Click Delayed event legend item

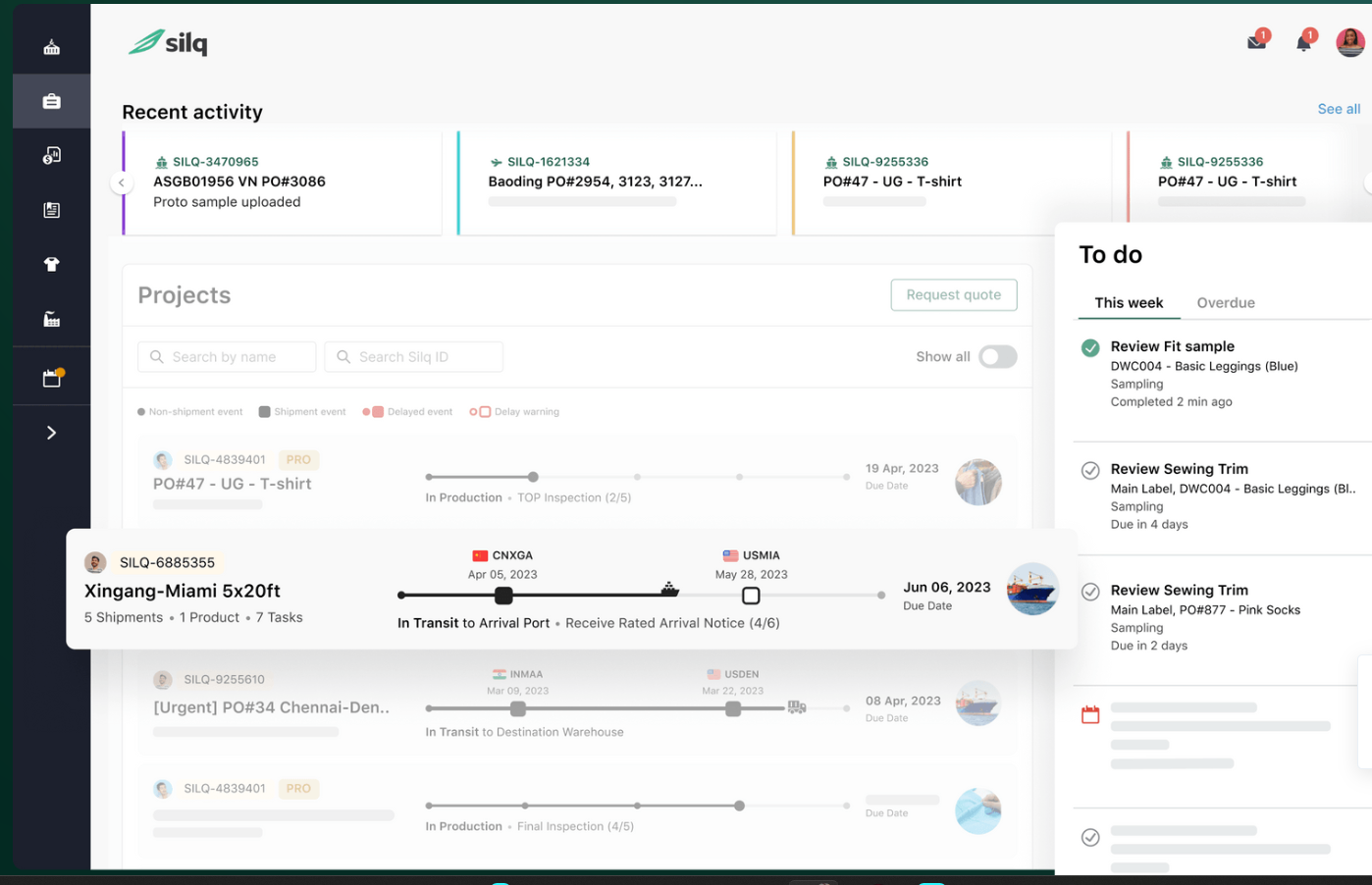pos(407,412)
